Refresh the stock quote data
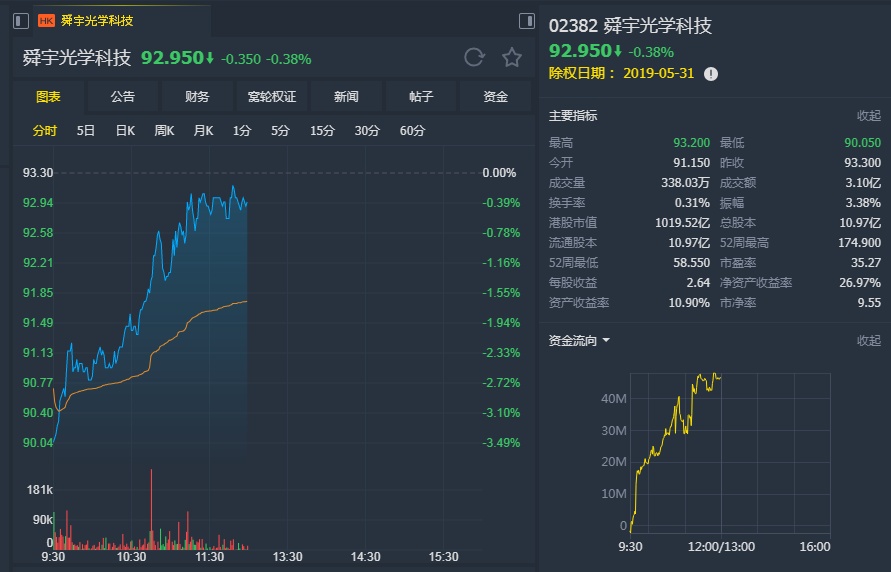The width and height of the screenshot is (891, 572). coord(474,58)
